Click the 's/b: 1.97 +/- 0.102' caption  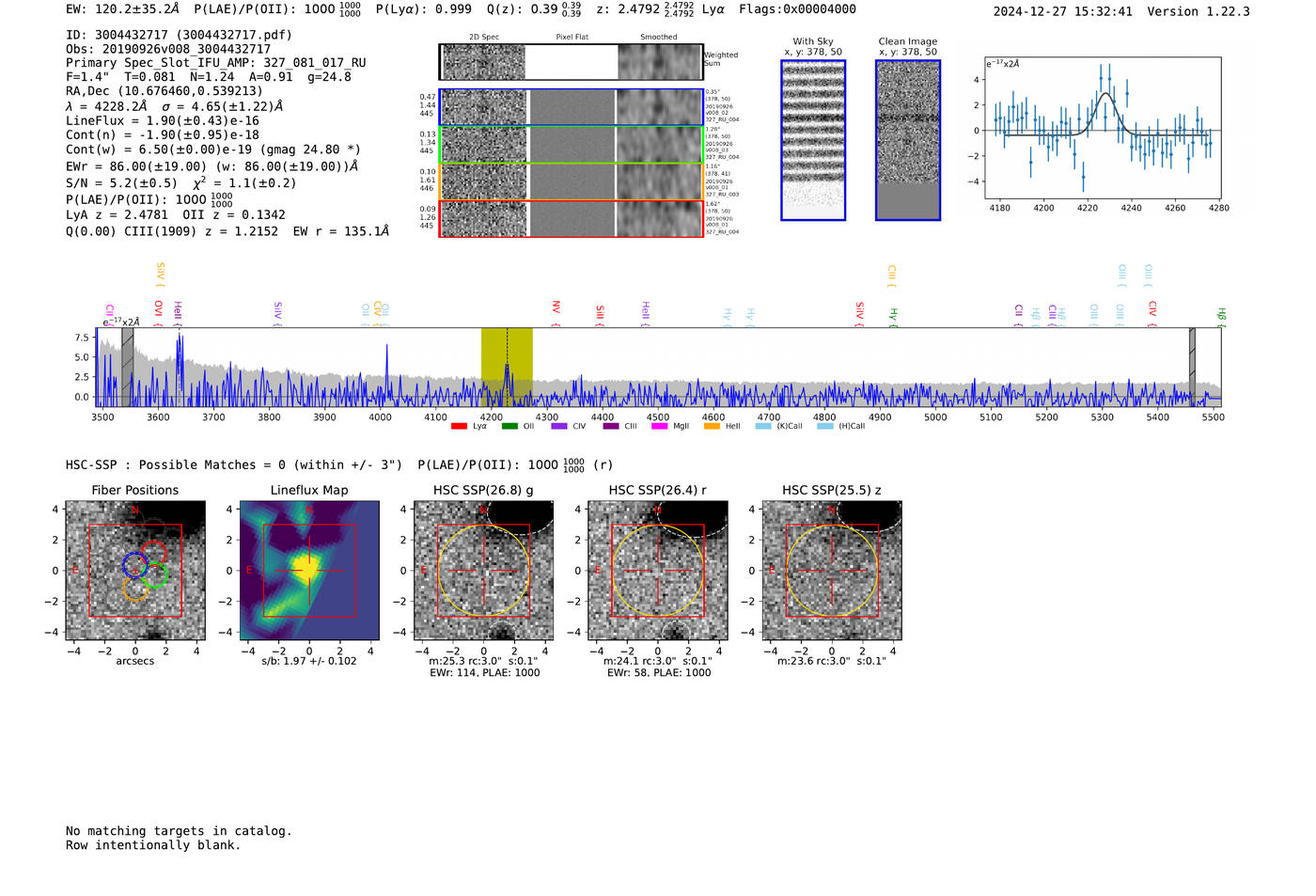309,661
